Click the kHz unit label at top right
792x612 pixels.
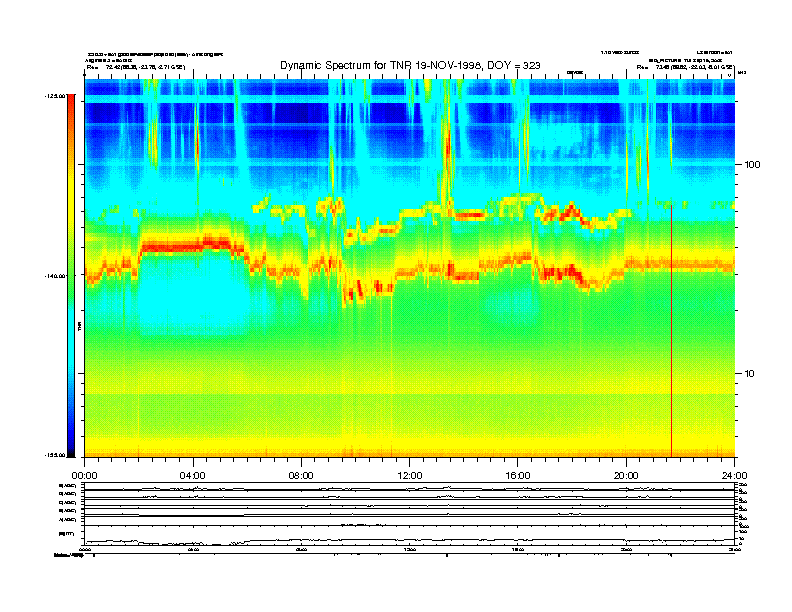(x=742, y=73)
